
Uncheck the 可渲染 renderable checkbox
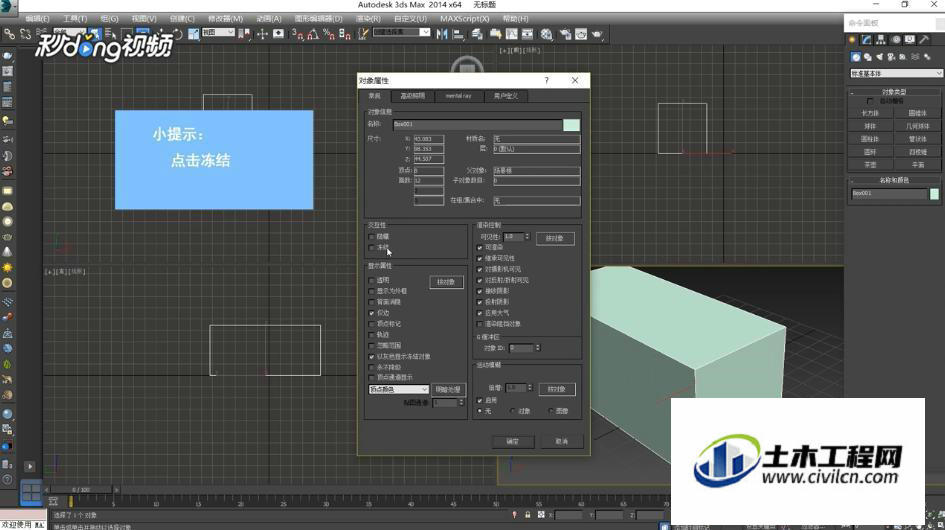pyautogui.click(x=480, y=247)
